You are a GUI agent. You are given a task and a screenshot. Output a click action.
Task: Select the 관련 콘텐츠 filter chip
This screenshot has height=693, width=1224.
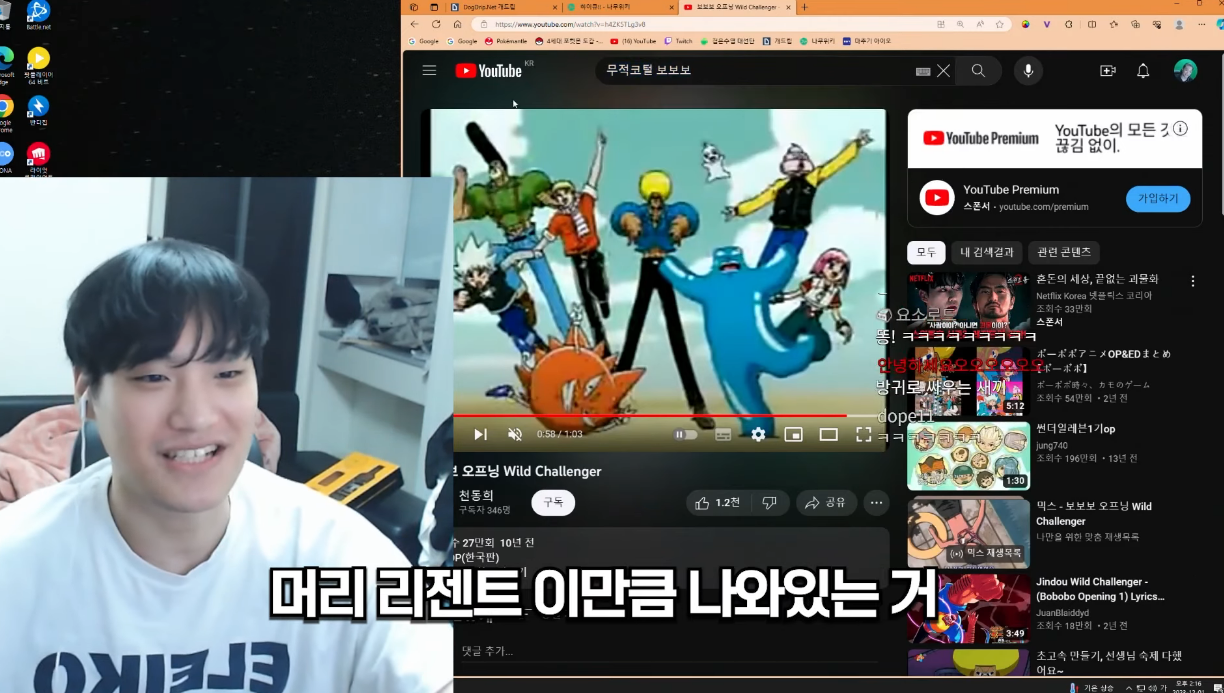(1064, 252)
